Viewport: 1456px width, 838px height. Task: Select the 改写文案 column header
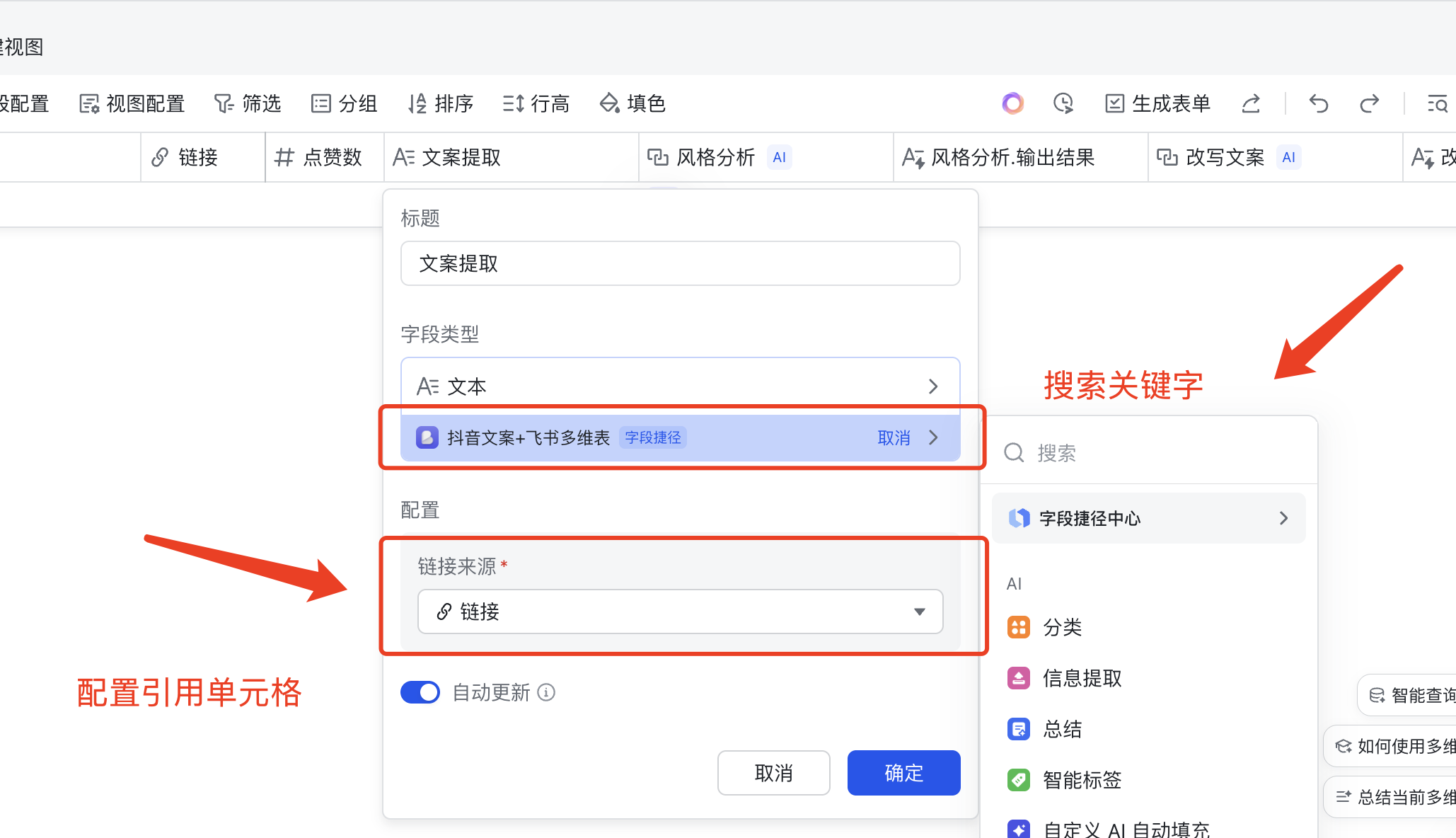click(x=1275, y=157)
